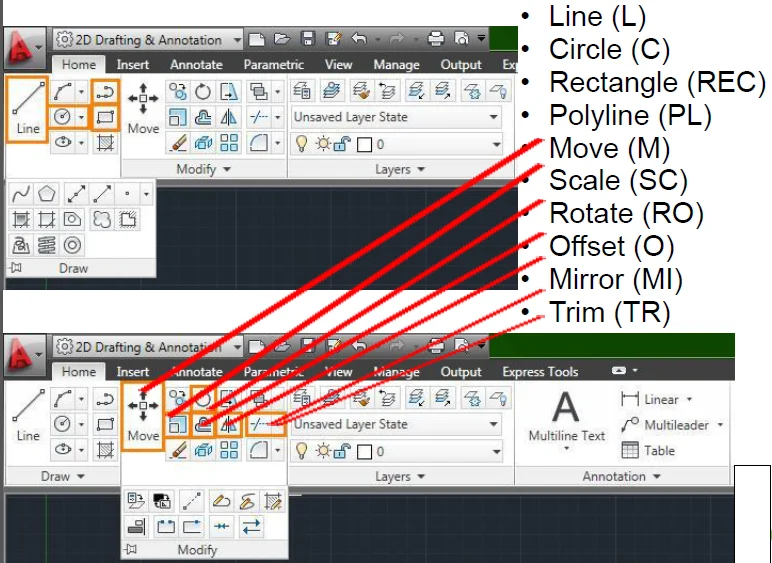Click the Line tool in upper AutoCAD ribbon

pos(28,109)
